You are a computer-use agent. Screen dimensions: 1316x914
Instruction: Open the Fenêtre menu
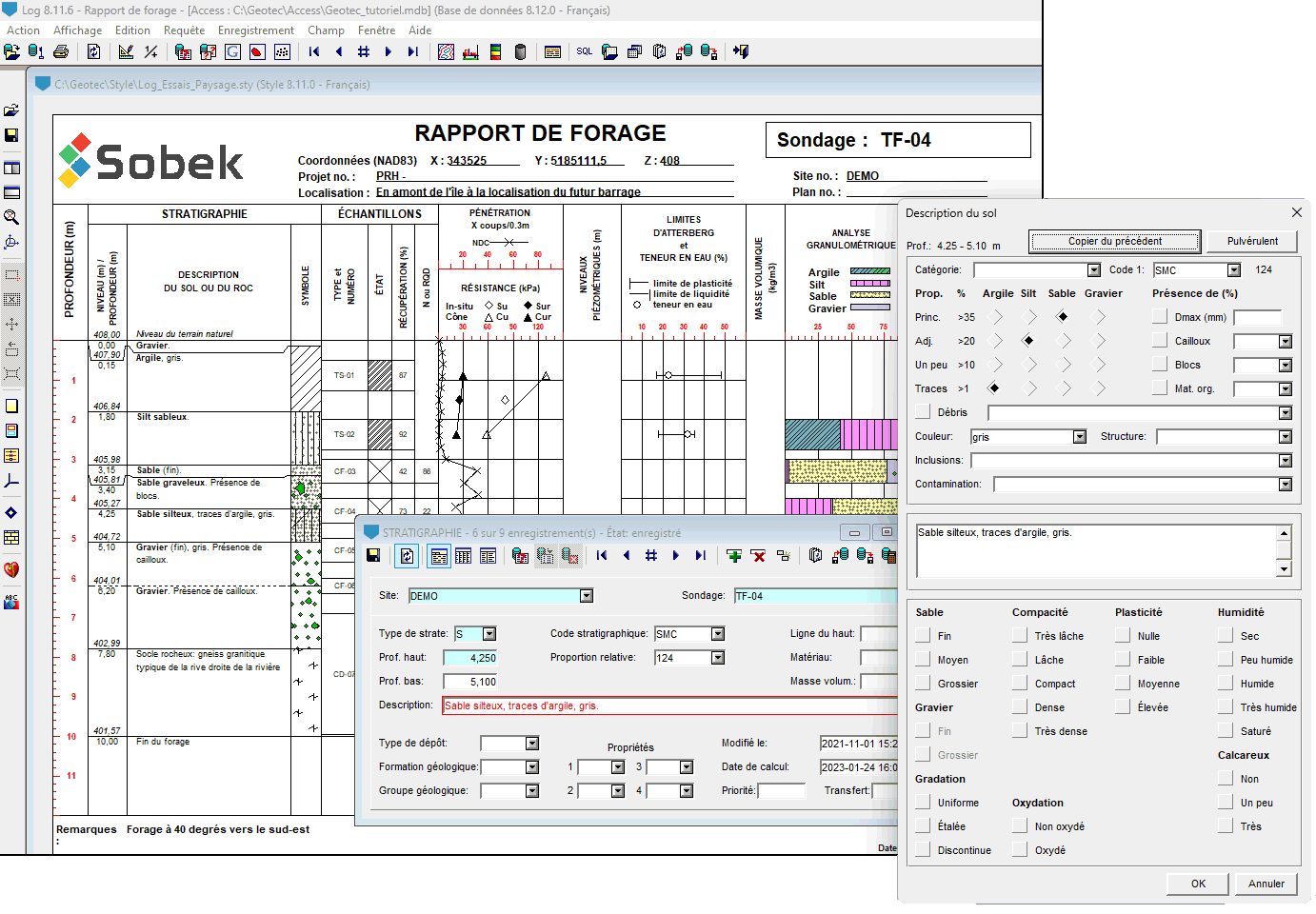pyautogui.click(x=376, y=30)
